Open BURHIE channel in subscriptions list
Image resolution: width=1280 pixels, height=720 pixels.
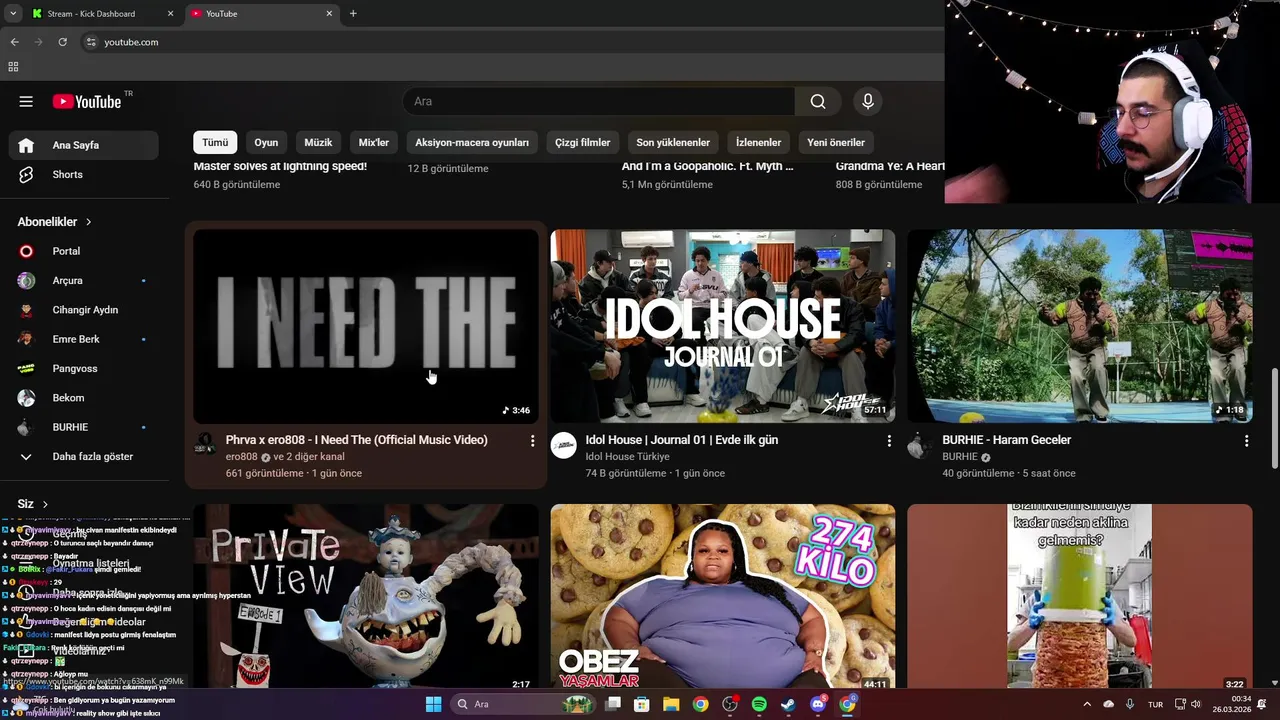(x=84, y=427)
